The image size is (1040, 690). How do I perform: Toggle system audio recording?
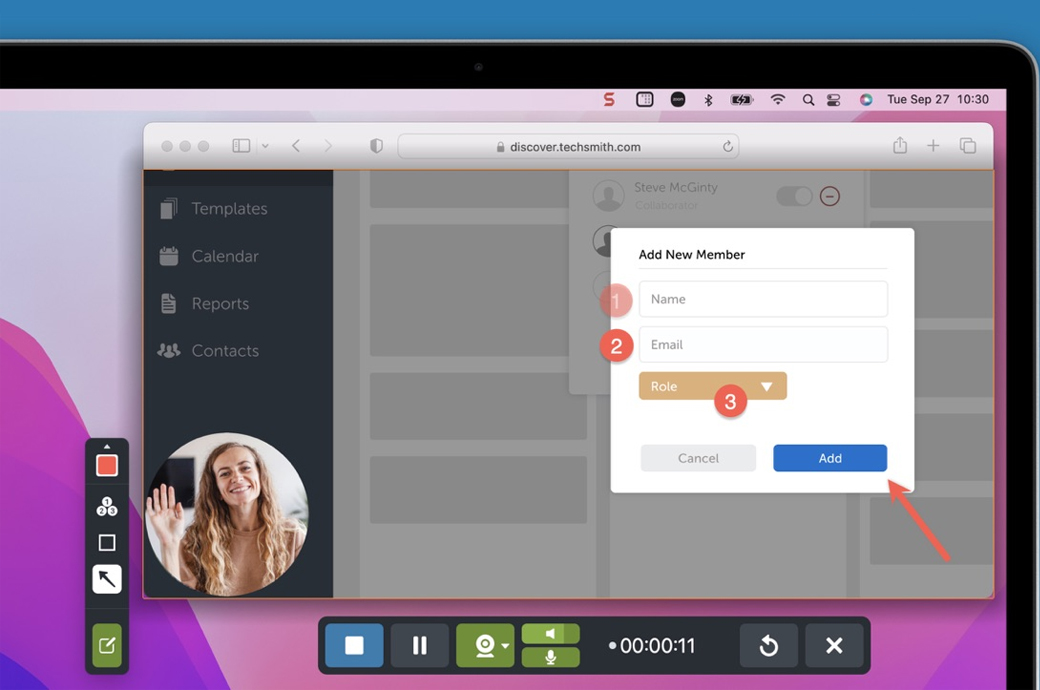click(x=550, y=634)
